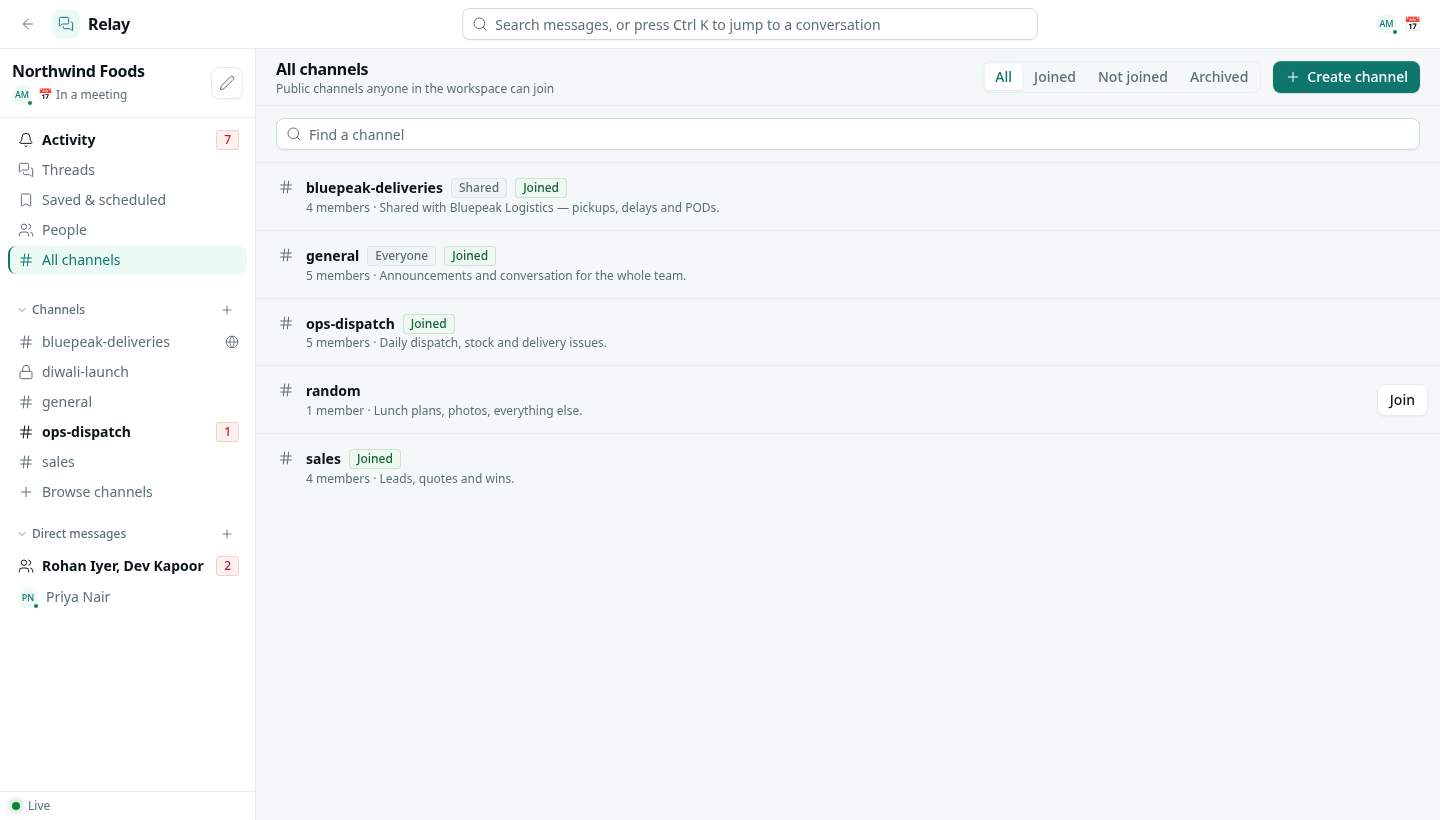Show Not joined channels
The height and width of the screenshot is (820, 1440).
1132,77
